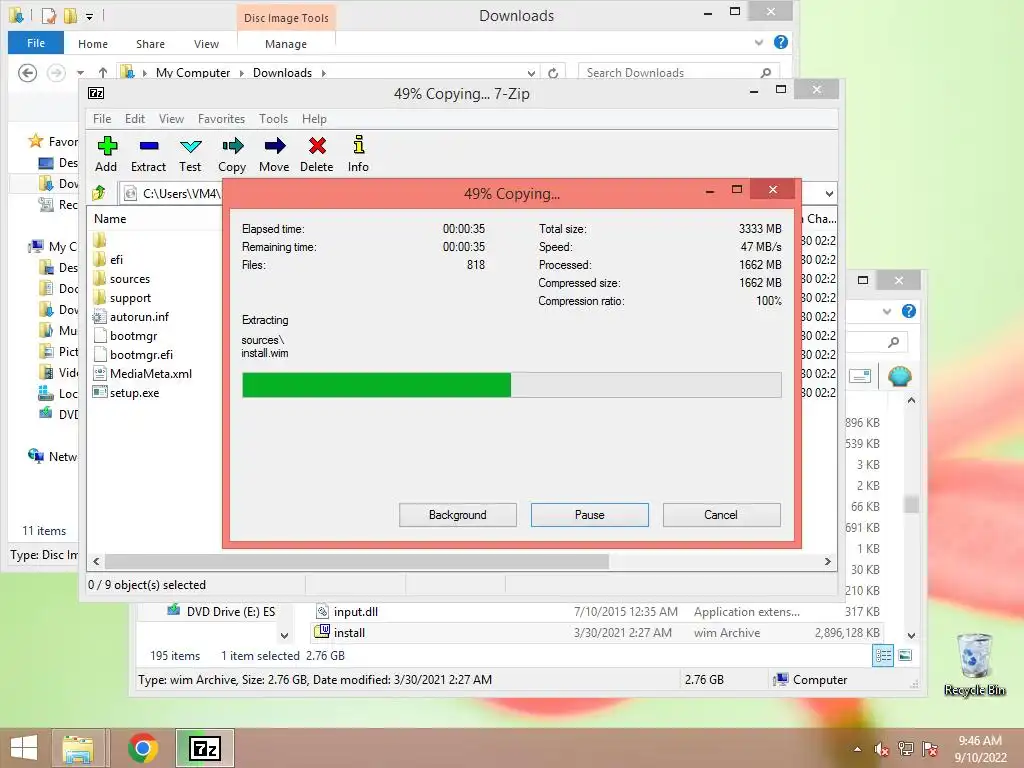1024x768 pixels.
Task: Select setup.exe in 7-Zip file list
Action: (x=134, y=392)
